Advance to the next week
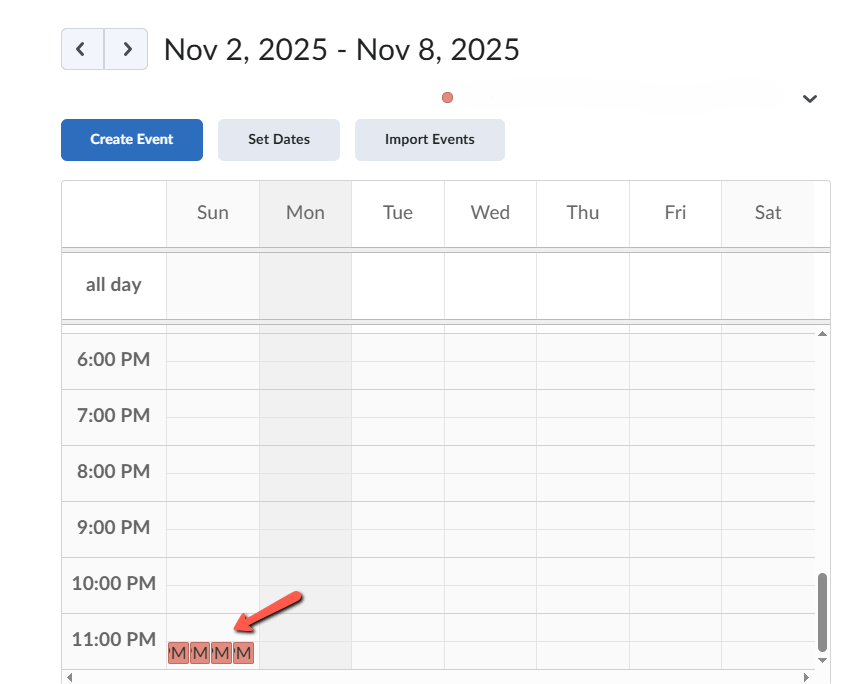The width and height of the screenshot is (857, 684). 126,48
